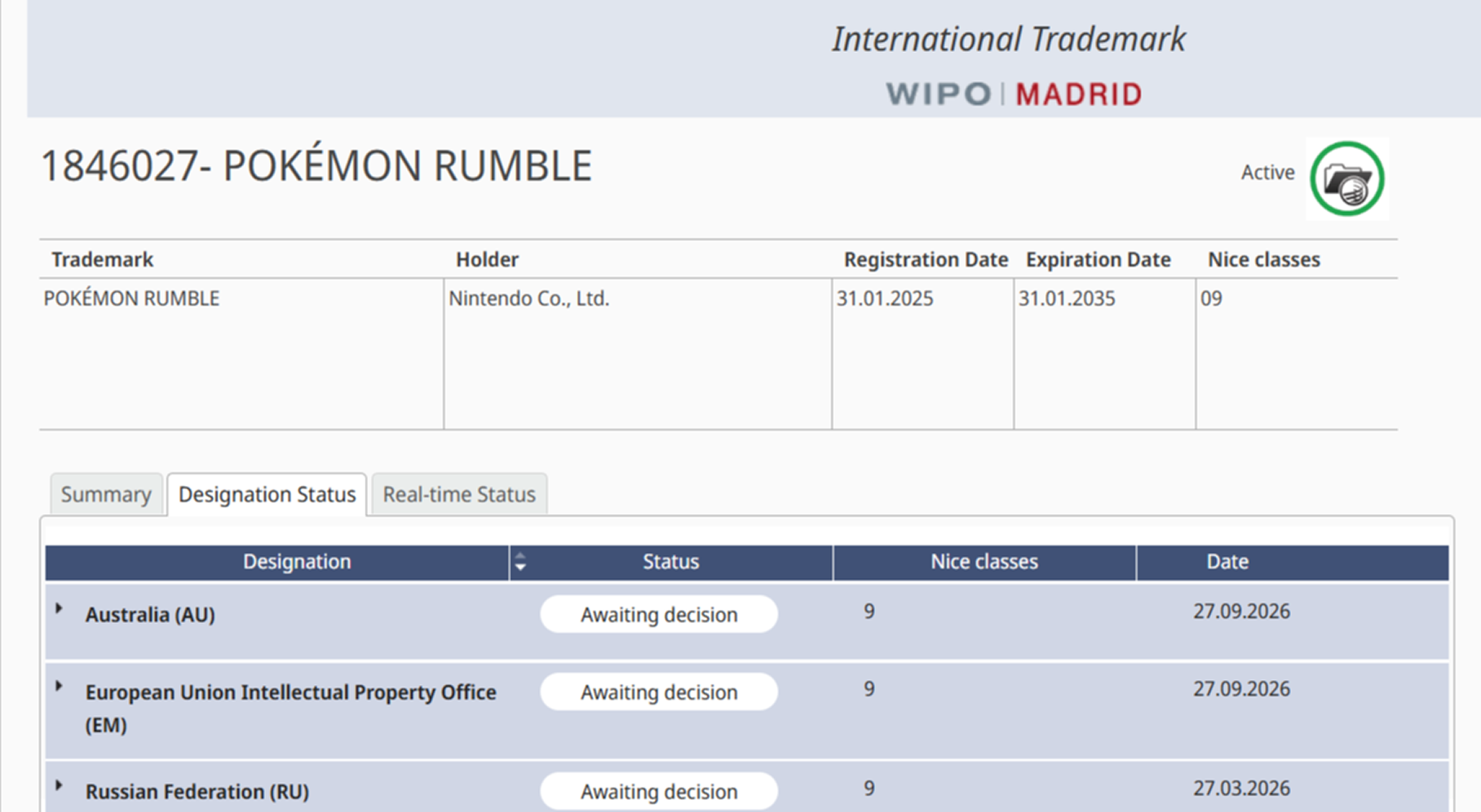This screenshot has height=812, width=1481.
Task: Click the Australia (AU) designation name
Action: click(150, 615)
